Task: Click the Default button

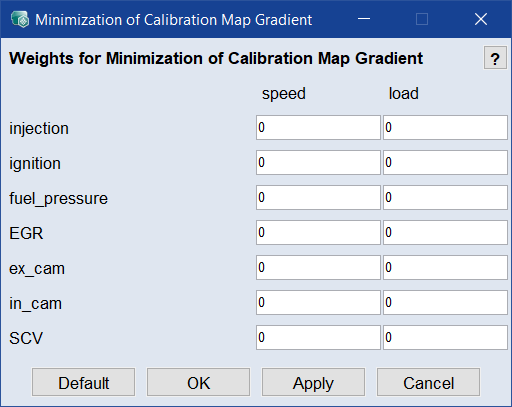Action: [84, 382]
